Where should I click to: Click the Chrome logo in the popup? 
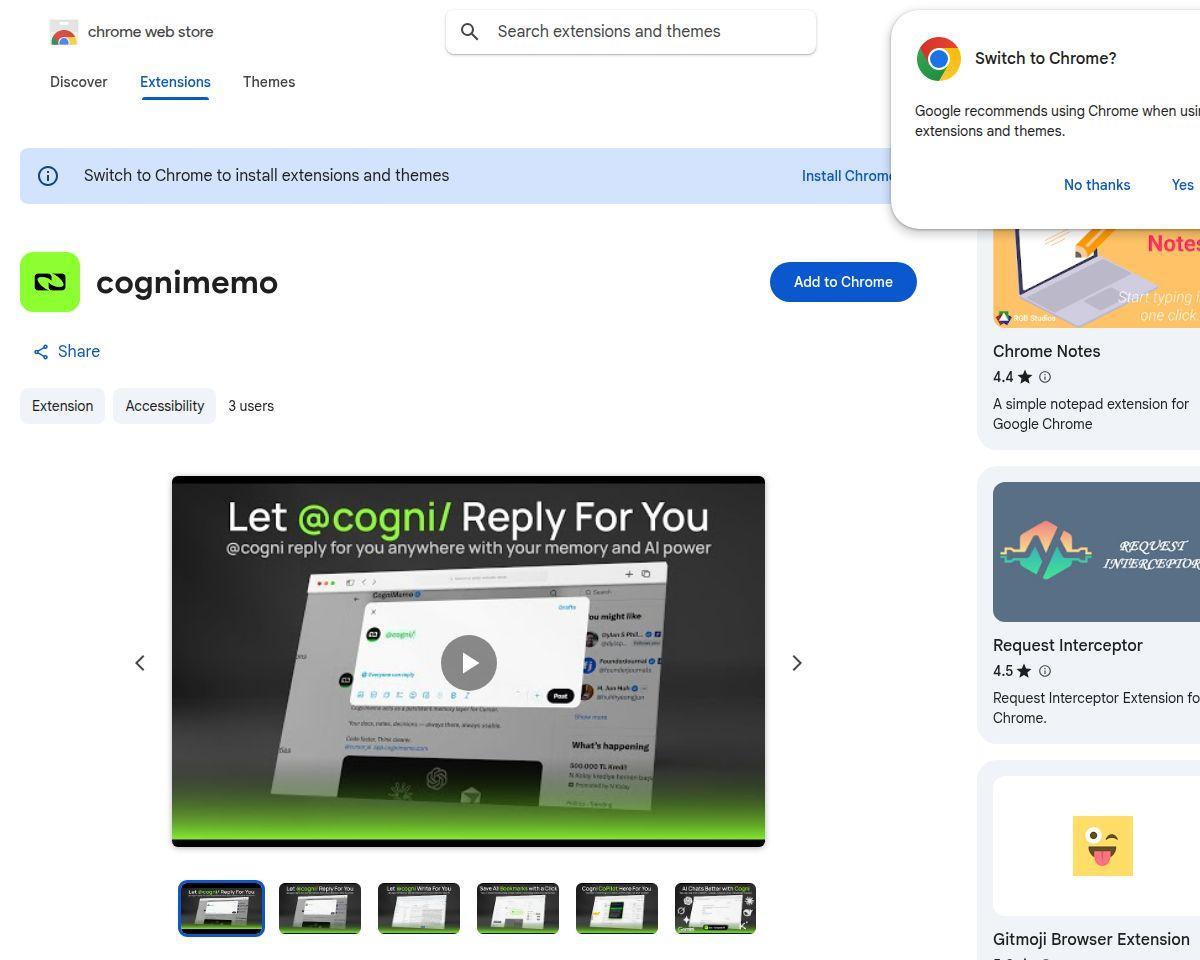938,59
